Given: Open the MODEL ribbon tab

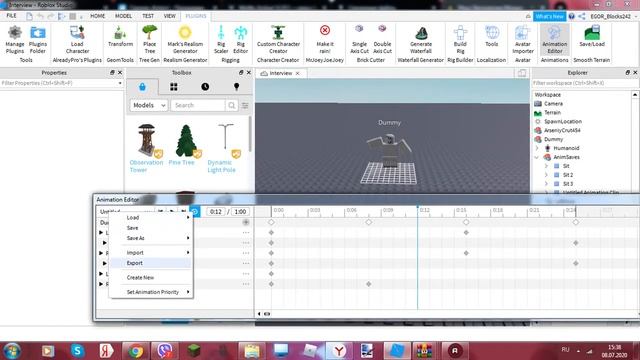Looking at the screenshot, I should coord(123,16).
